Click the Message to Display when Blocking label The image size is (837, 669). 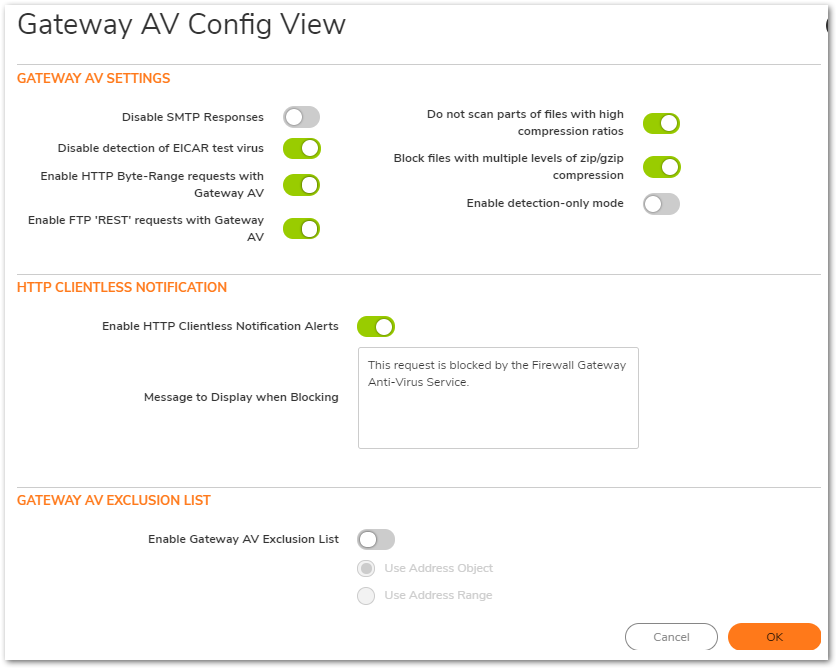click(x=241, y=397)
